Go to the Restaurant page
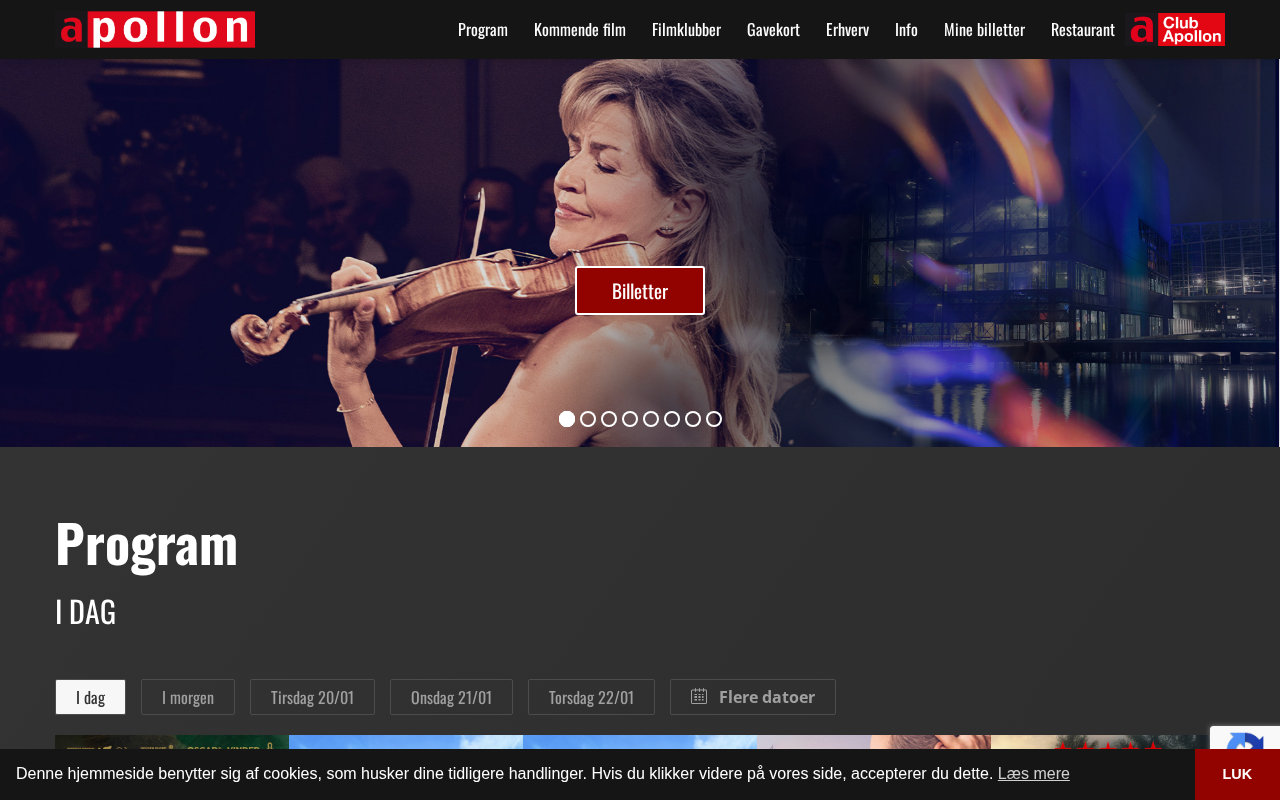1280x800 pixels. click(x=1083, y=29)
